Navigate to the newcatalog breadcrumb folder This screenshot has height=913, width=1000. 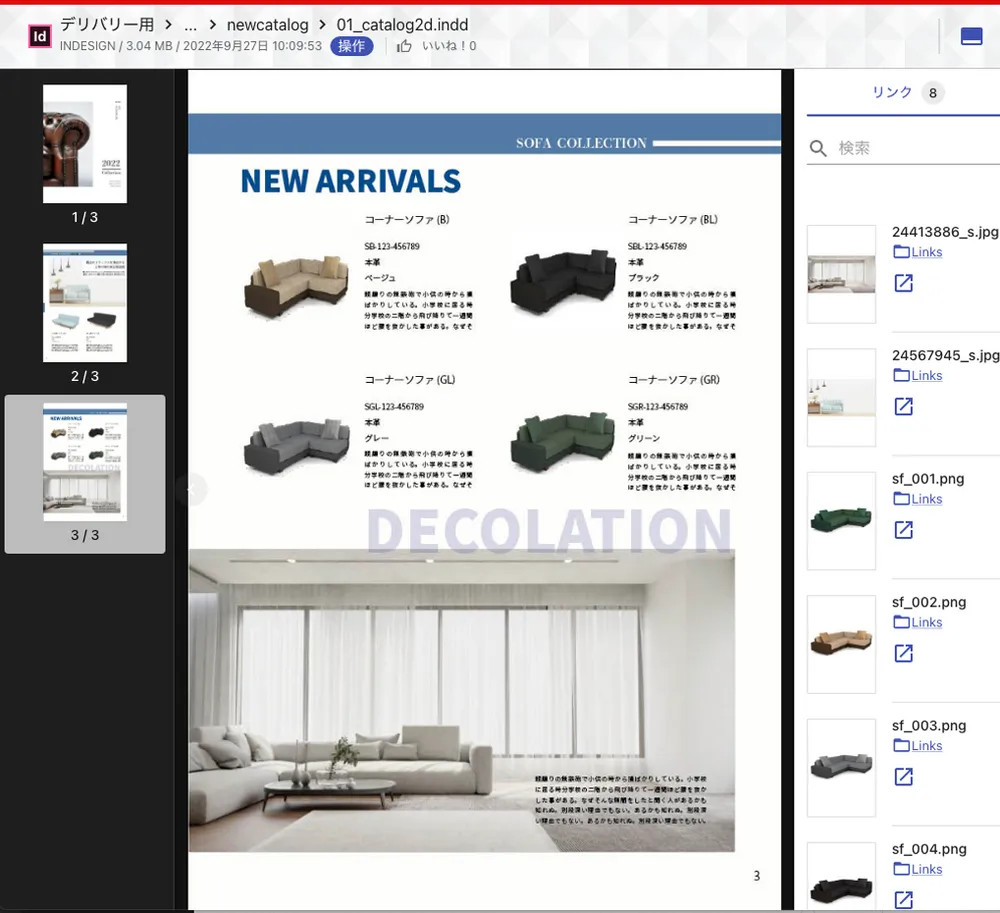coord(266,25)
